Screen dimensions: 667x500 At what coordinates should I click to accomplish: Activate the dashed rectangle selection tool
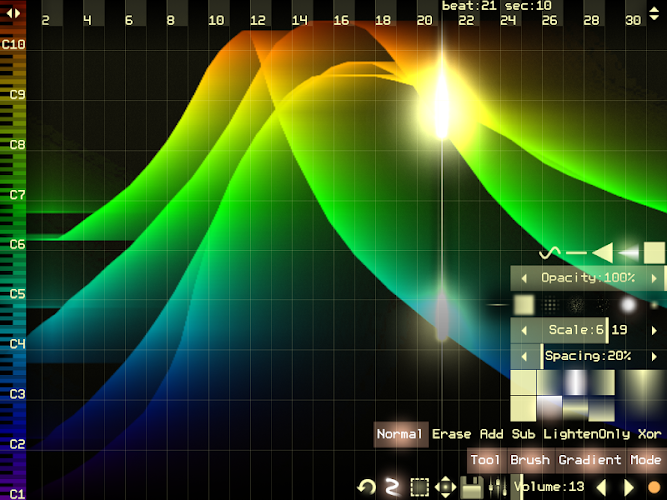point(419,487)
